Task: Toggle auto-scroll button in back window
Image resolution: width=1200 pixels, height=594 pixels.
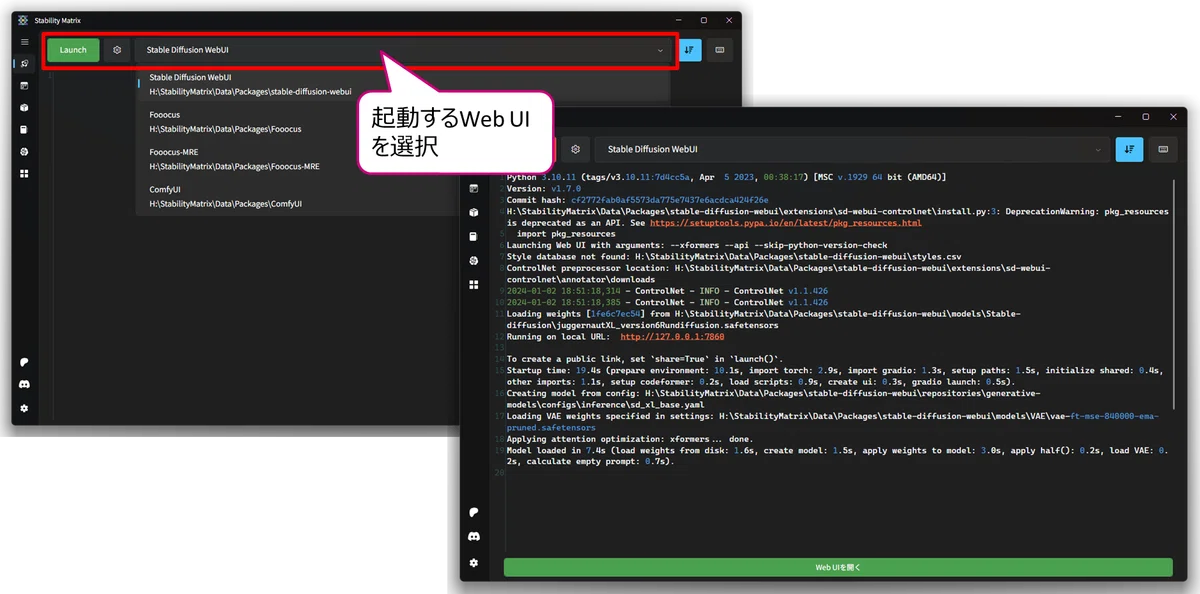Action: [x=690, y=50]
